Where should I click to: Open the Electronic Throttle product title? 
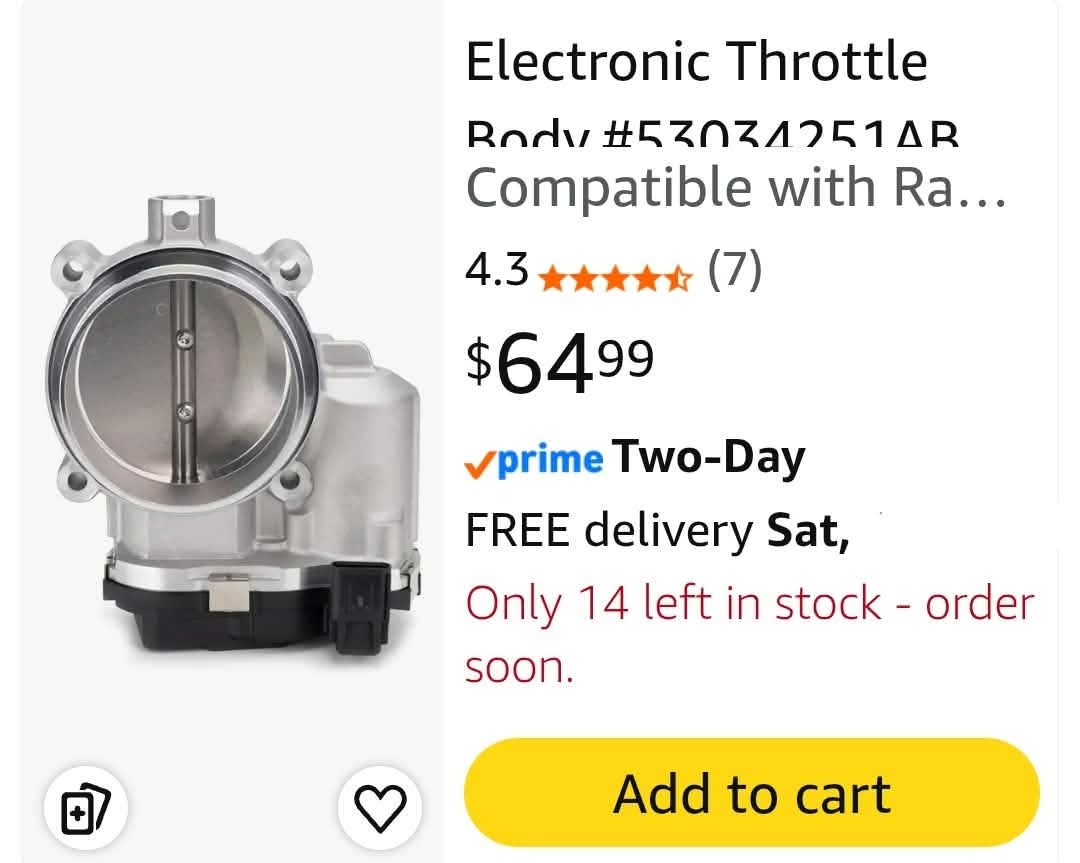pos(696,61)
